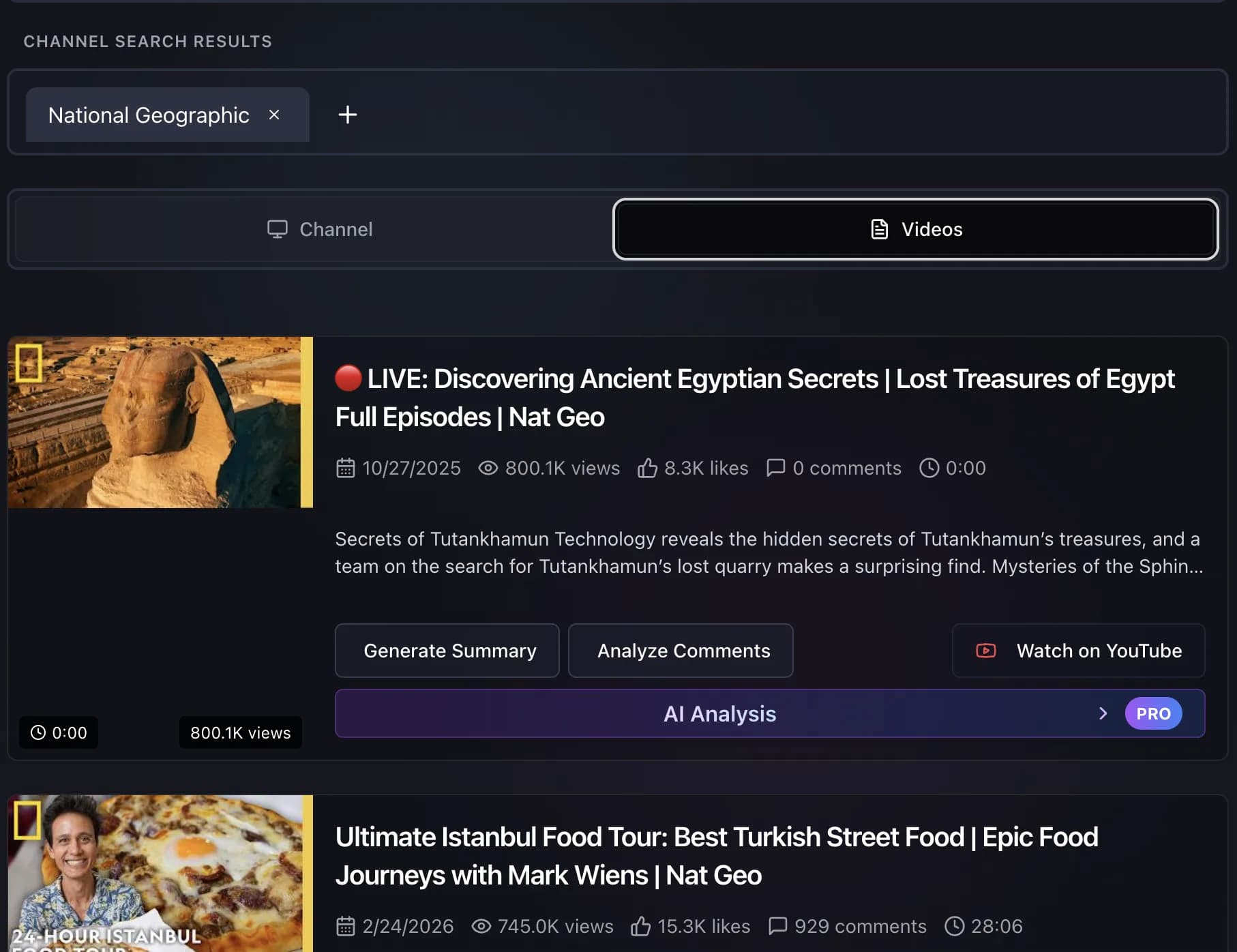
Task: Select the Videos tab
Action: [914, 229]
